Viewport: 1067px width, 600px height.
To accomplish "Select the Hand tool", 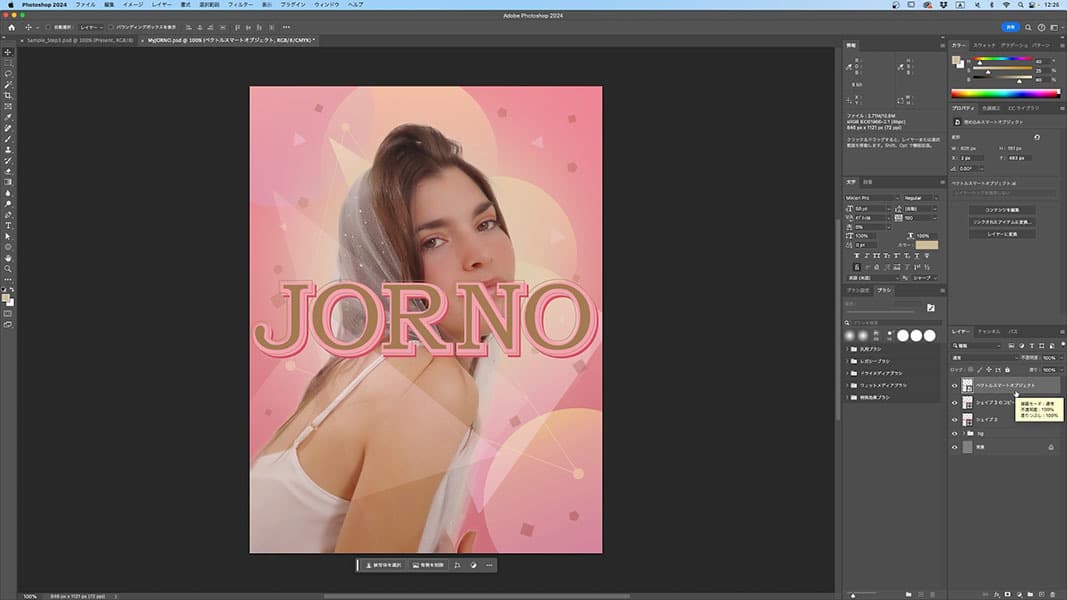I will pos(8,258).
